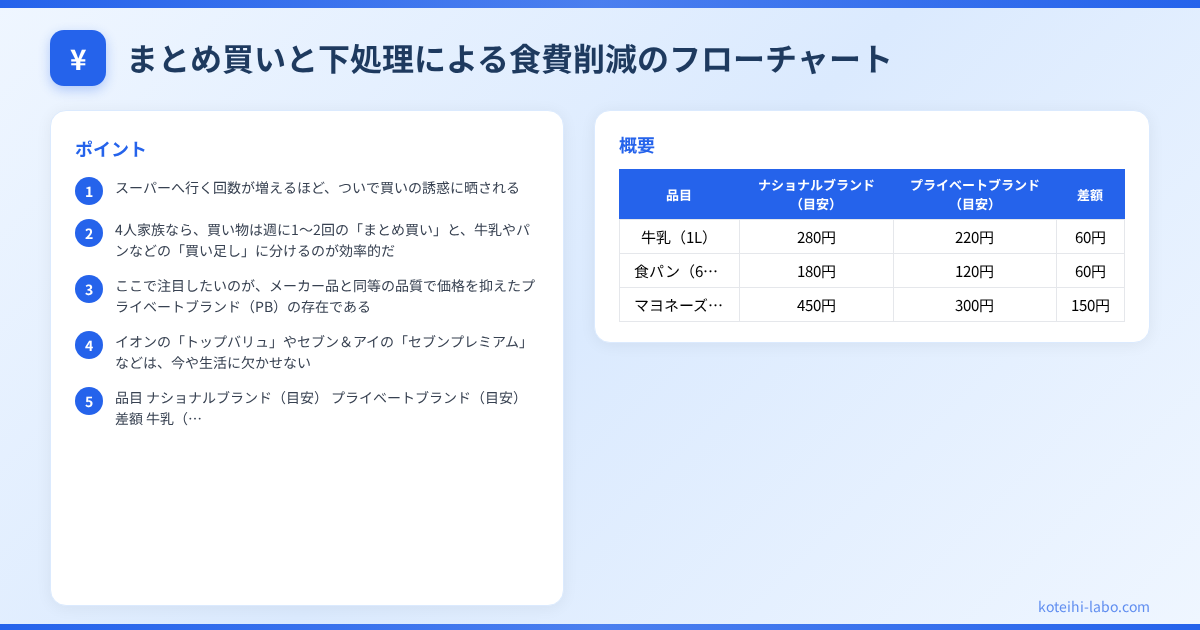Screen dimensions: 1200x630
Task: Click the 150円 difference cell
Action: (x=1090, y=305)
